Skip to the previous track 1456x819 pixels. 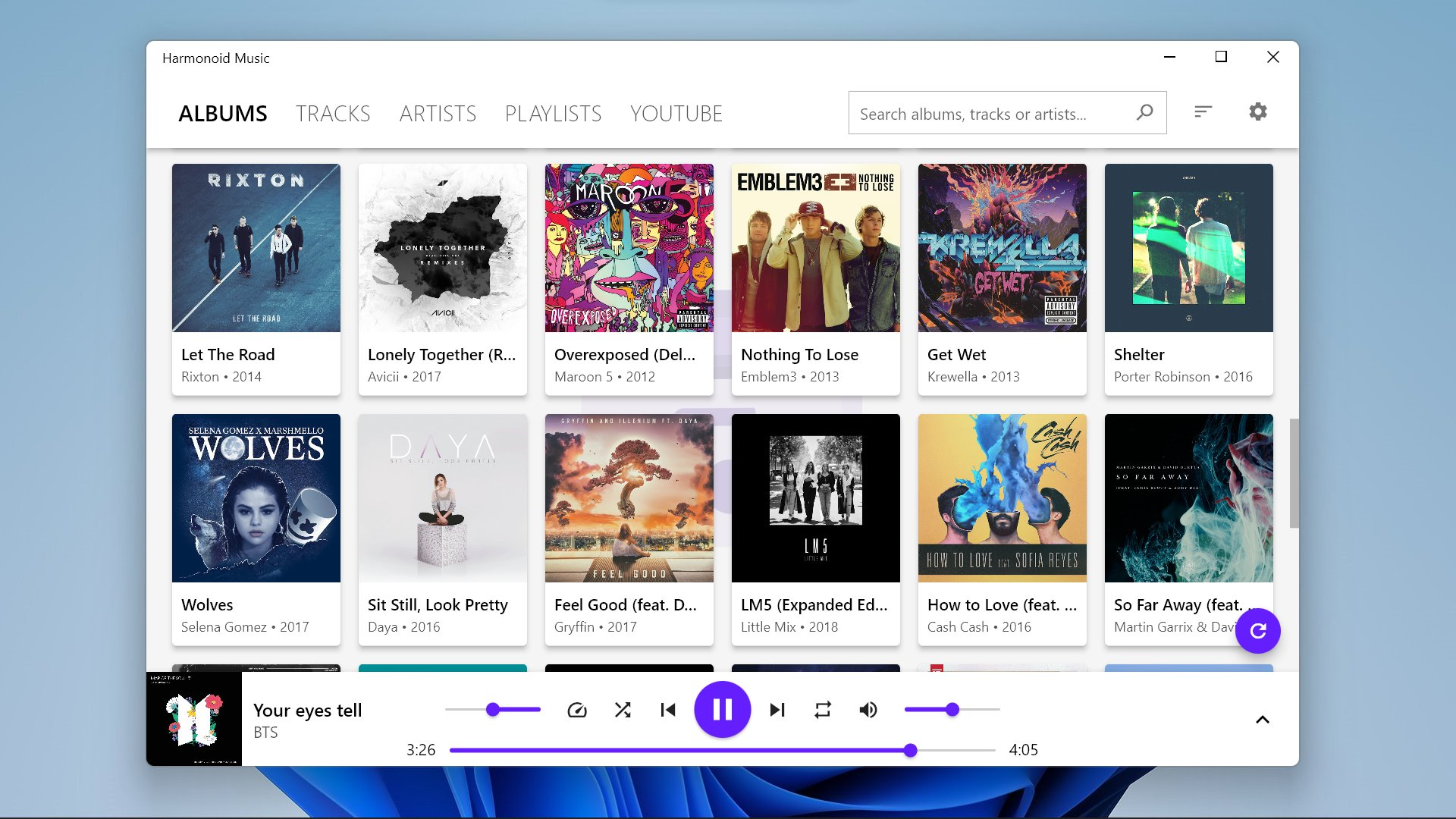[668, 710]
